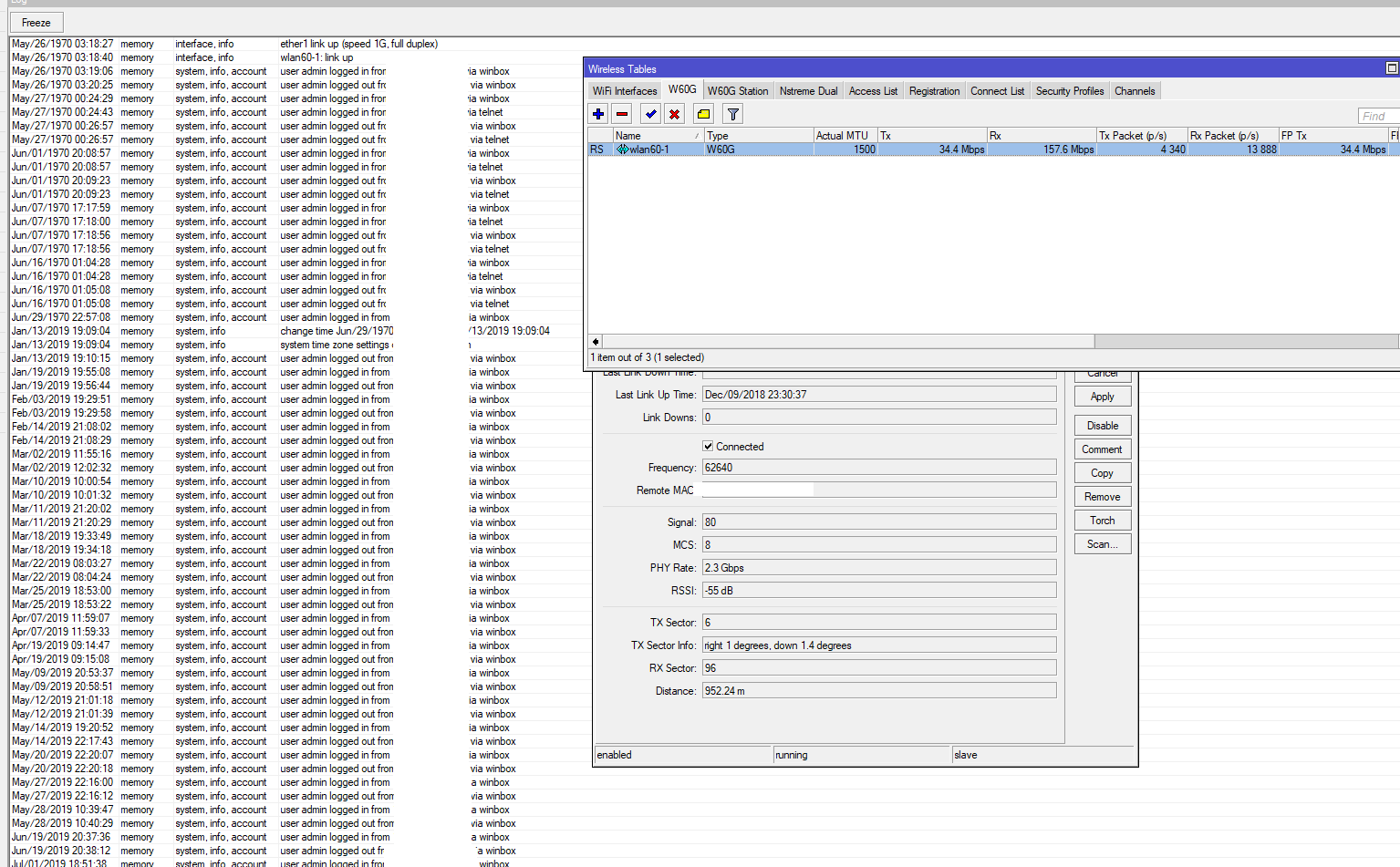Click Rx Packet (p/s) column header

[1233, 136]
